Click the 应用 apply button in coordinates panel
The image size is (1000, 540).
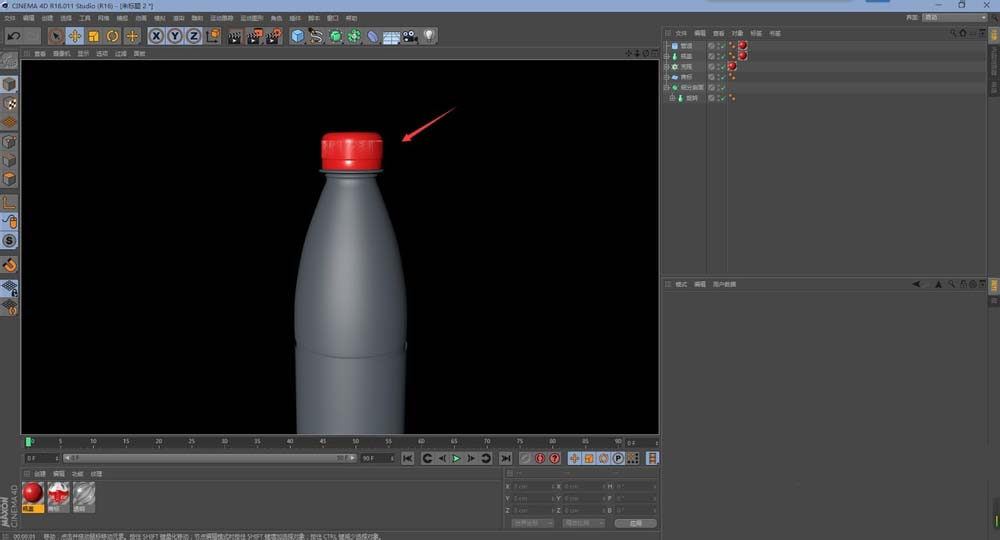coord(635,523)
